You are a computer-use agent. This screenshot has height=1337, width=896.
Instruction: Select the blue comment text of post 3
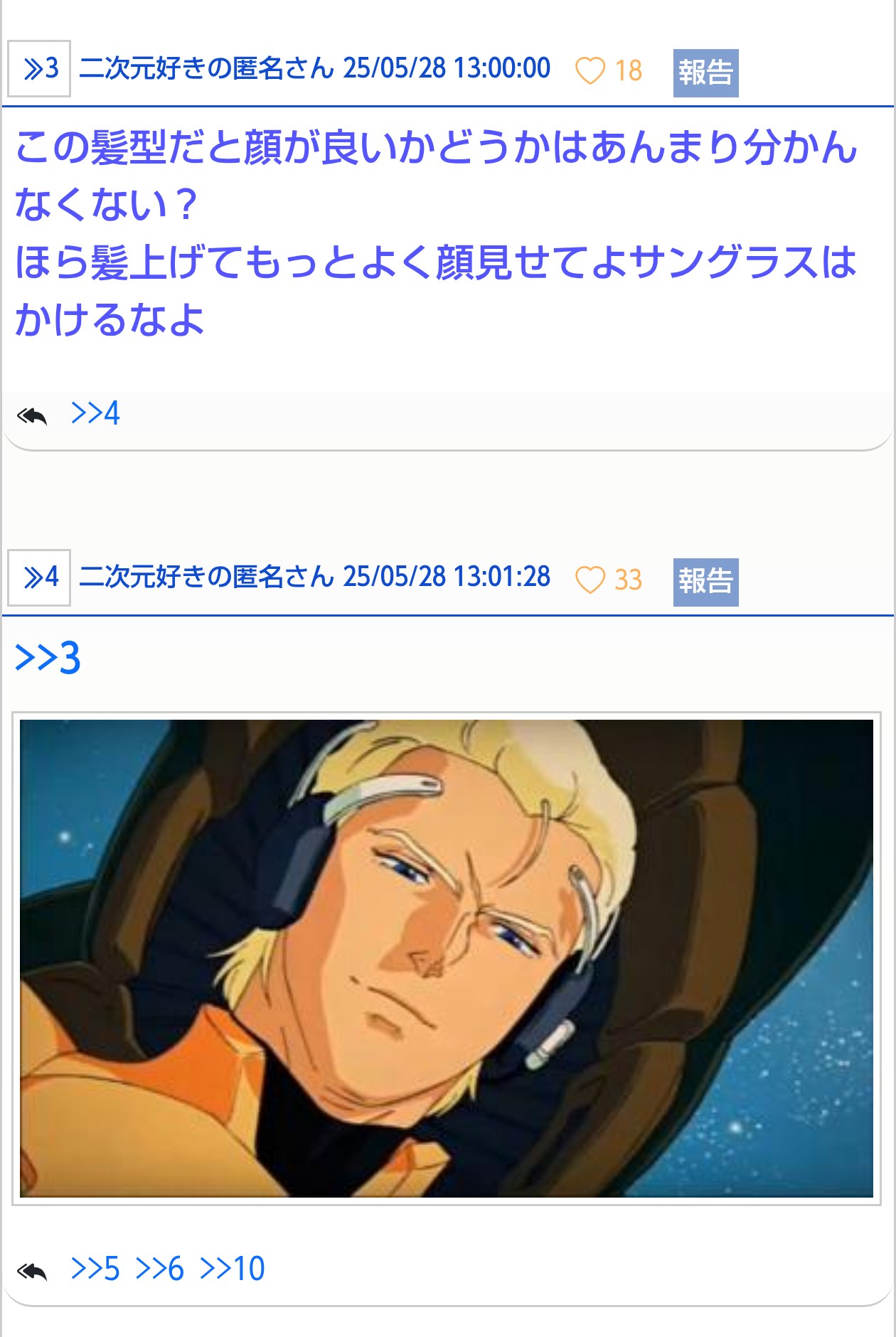point(437,233)
